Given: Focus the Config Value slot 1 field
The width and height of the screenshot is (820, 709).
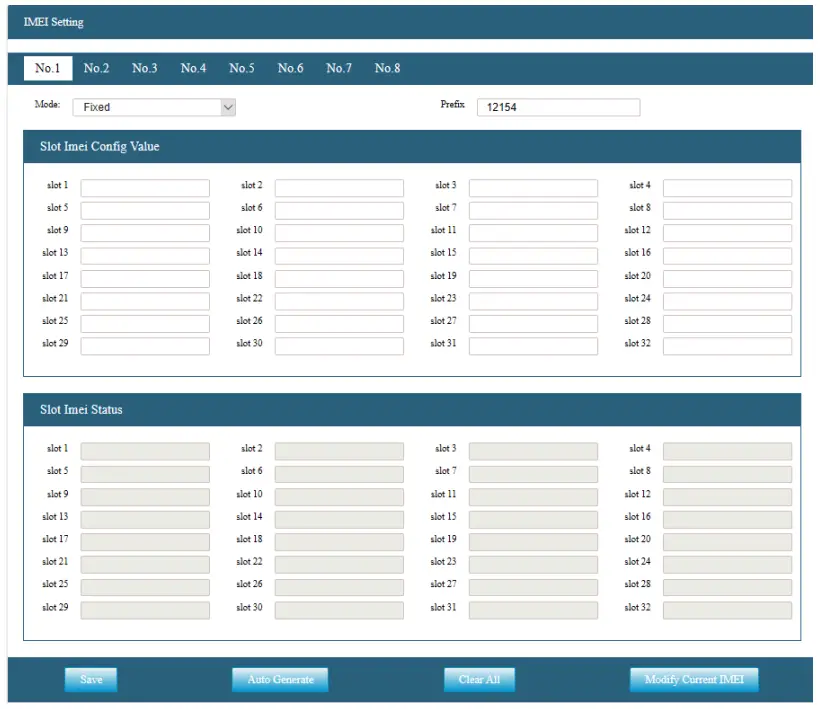Looking at the screenshot, I should [145, 188].
